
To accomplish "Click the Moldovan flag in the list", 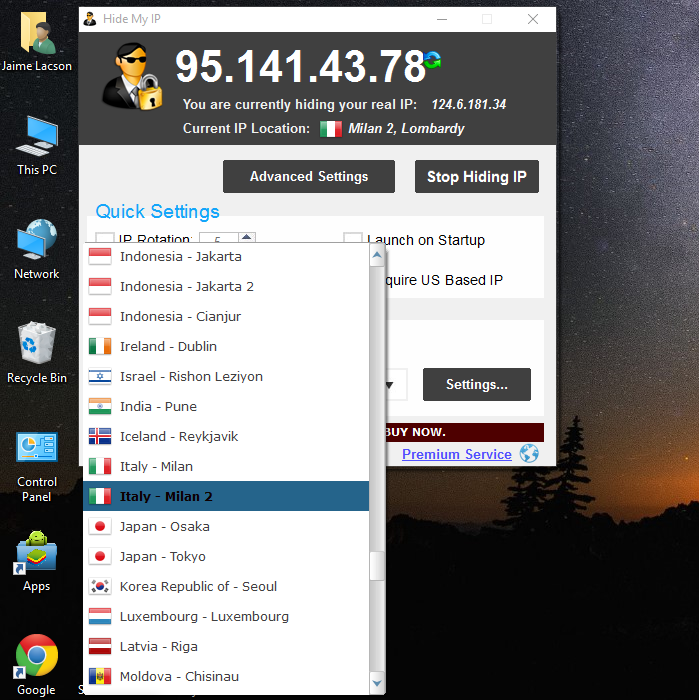I will (100, 676).
